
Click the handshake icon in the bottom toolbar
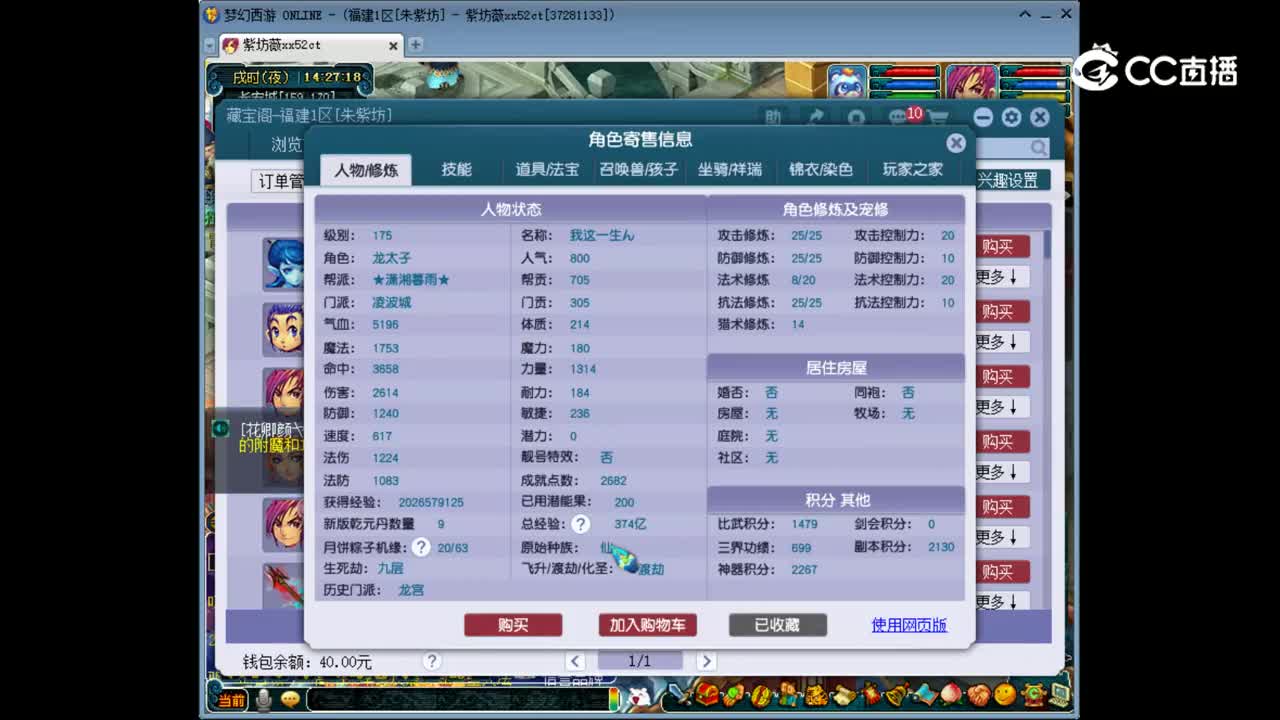tap(978, 694)
